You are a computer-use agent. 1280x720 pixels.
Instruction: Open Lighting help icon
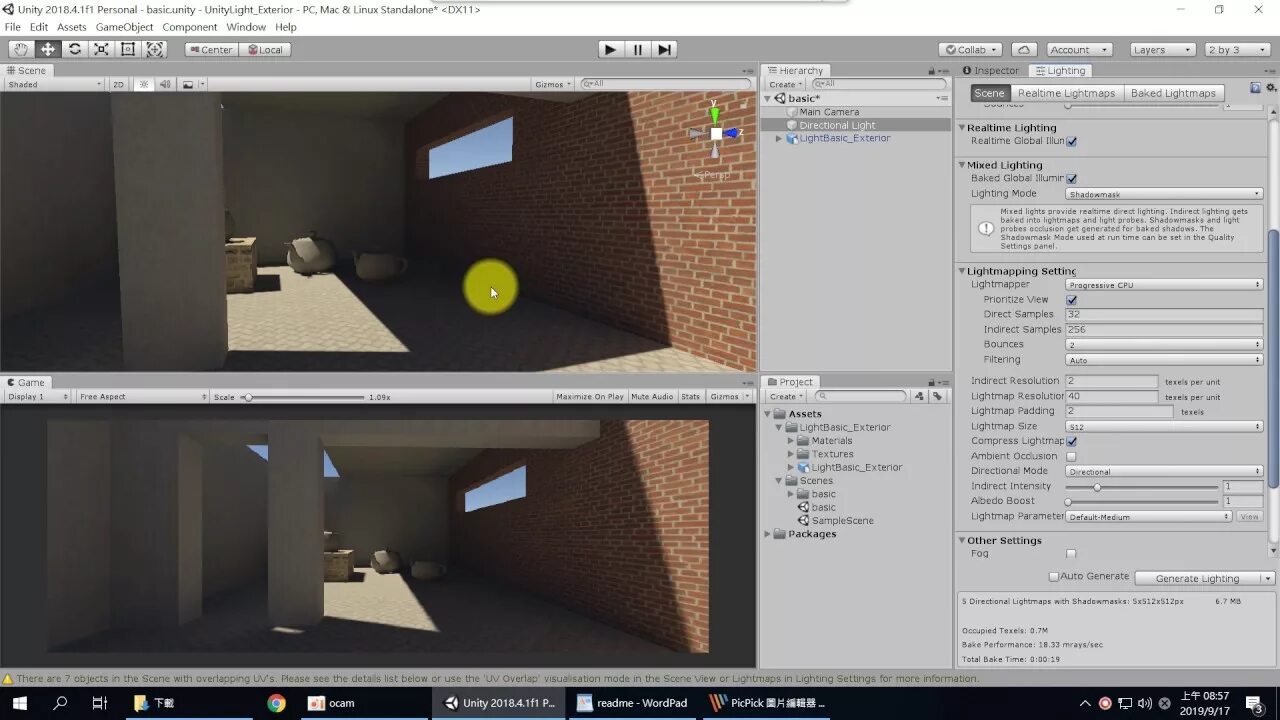tap(1255, 88)
